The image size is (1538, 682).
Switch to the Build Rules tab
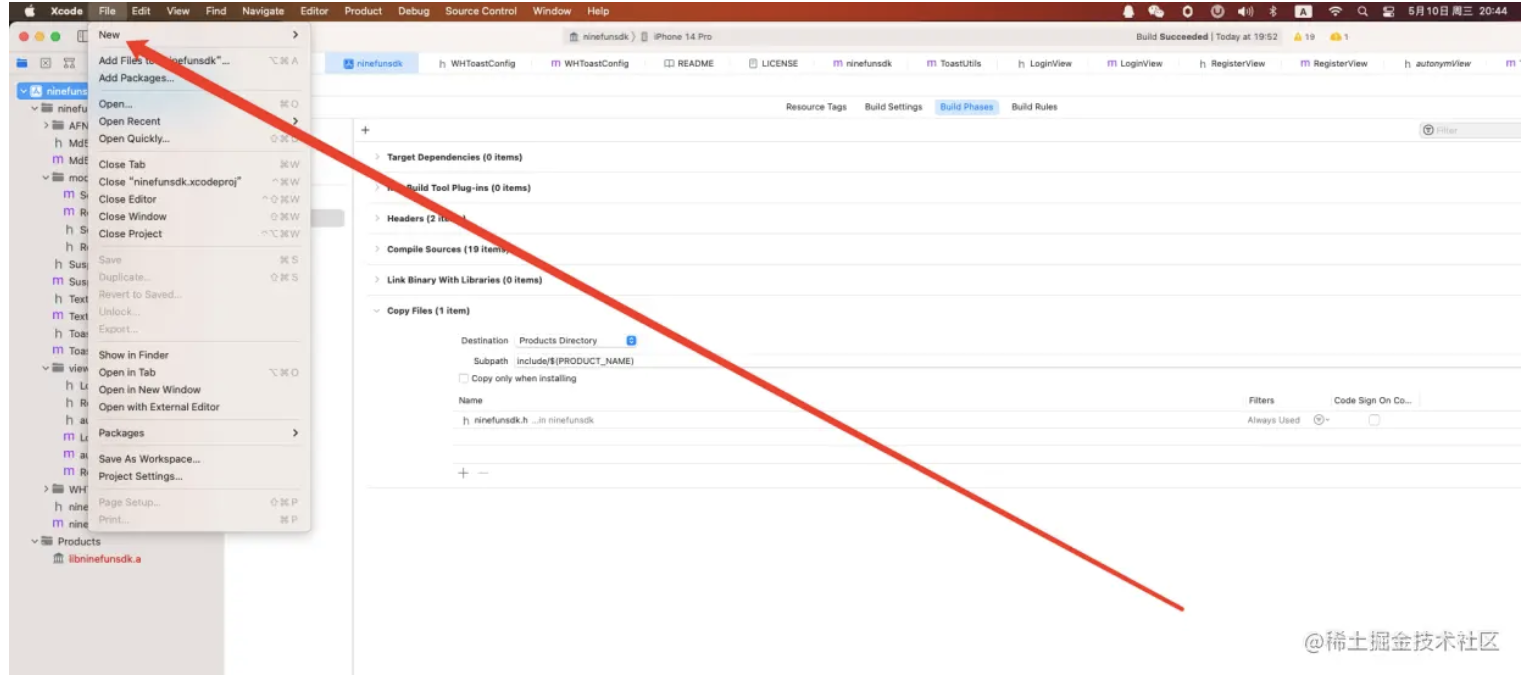pyautogui.click(x=1034, y=107)
